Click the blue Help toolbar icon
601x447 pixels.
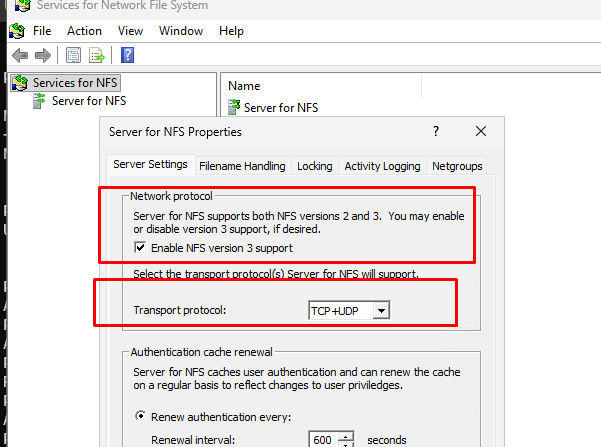point(128,55)
